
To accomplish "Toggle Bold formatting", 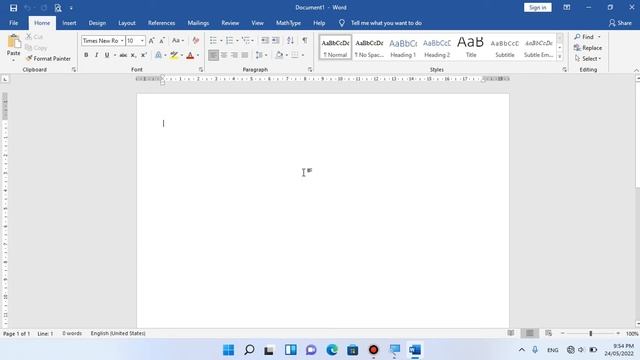I will click(86, 55).
